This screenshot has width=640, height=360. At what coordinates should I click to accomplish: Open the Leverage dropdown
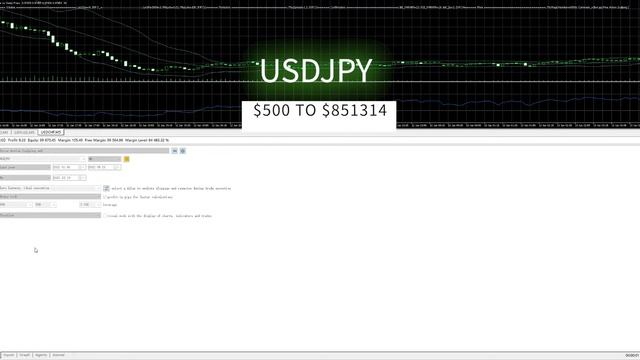(90, 204)
